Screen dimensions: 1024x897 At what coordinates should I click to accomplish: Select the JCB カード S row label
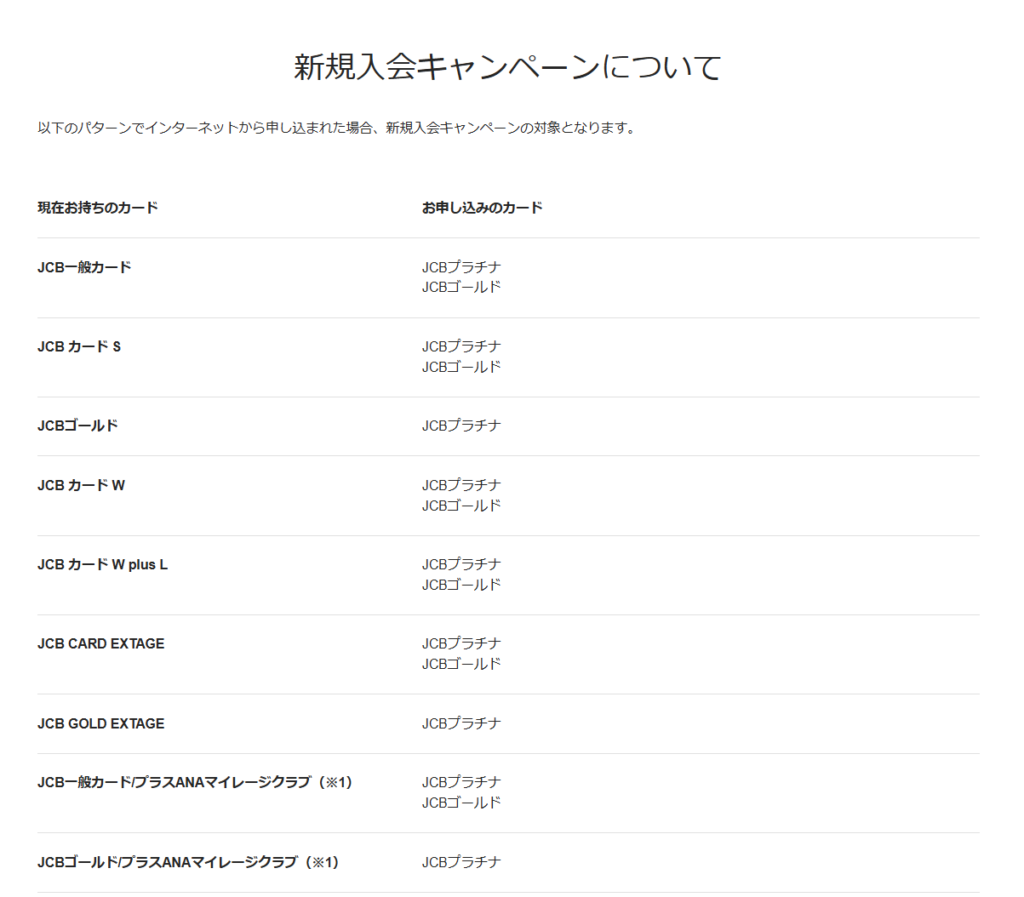click(79, 346)
